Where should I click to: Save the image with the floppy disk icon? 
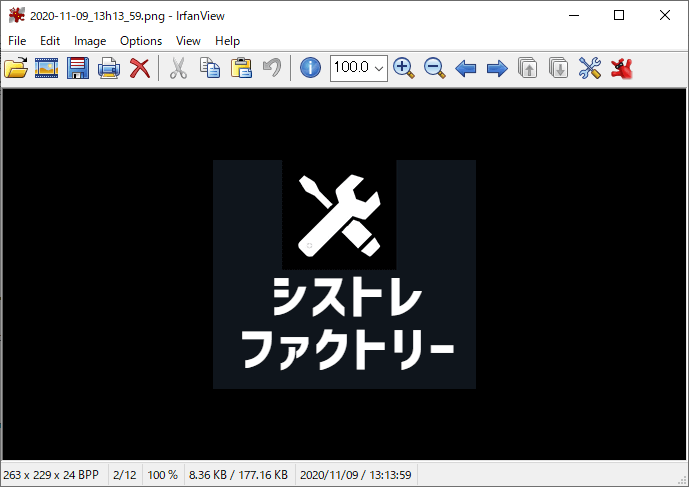(78, 68)
